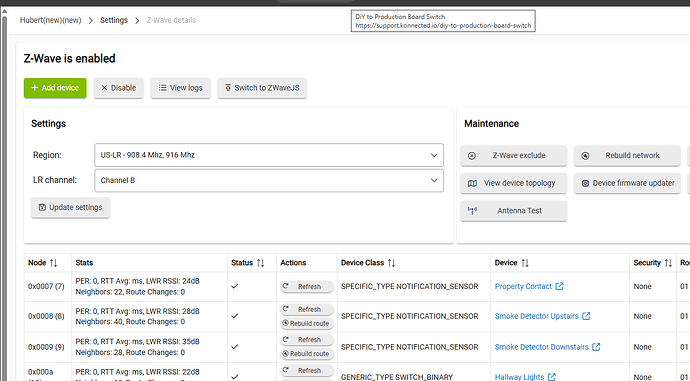Open View device topology
Screen dimensions: 690x381
514,183
